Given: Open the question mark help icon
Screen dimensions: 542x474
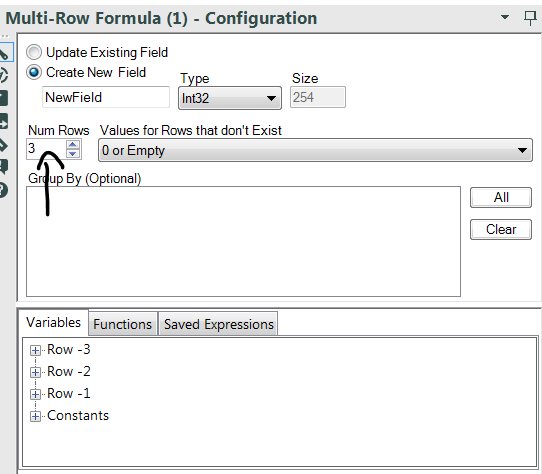Looking at the screenshot, I should pyautogui.click(x=4, y=190).
